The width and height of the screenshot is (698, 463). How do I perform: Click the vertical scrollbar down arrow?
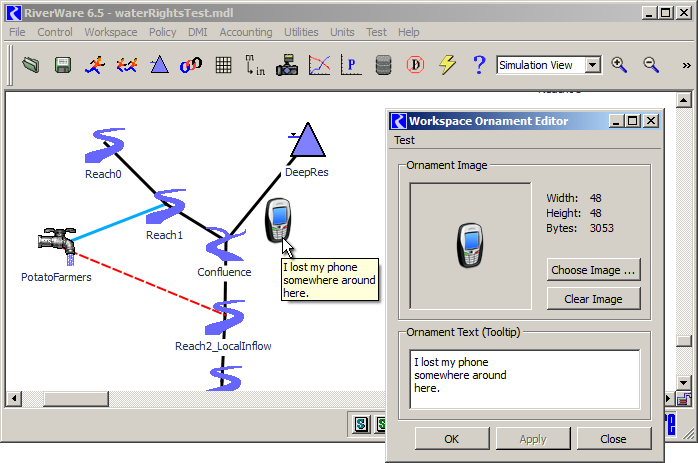[x=683, y=382]
